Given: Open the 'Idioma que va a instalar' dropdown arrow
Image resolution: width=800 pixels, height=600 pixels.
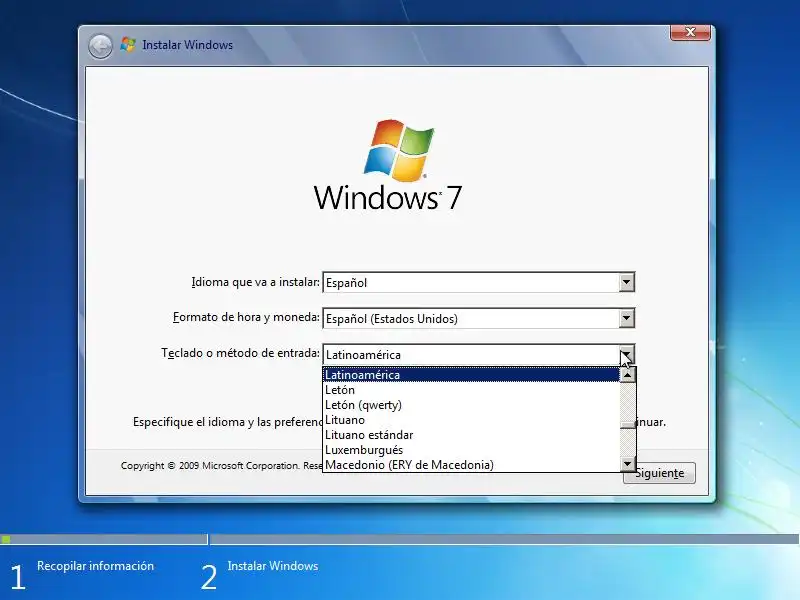Looking at the screenshot, I should point(627,282).
